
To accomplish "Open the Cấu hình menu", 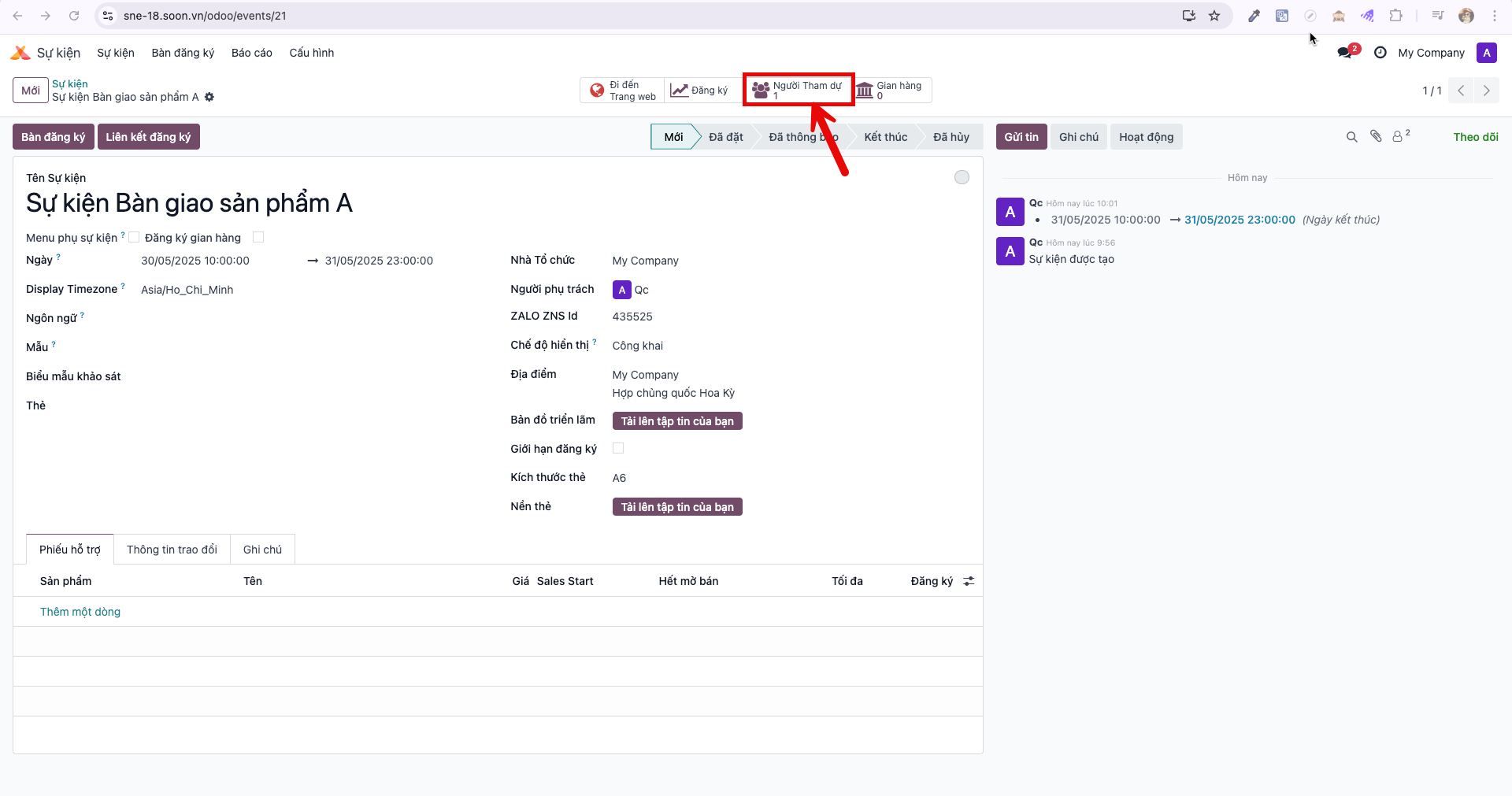I will pos(312,53).
